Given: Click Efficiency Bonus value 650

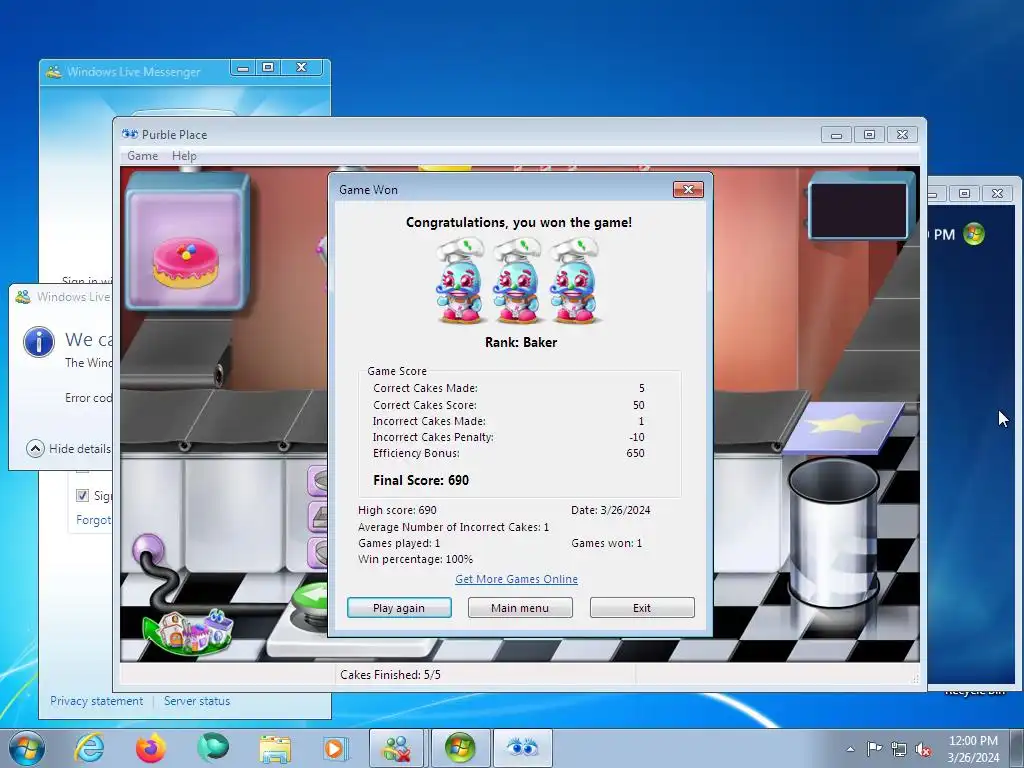Looking at the screenshot, I should [x=635, y=453].
